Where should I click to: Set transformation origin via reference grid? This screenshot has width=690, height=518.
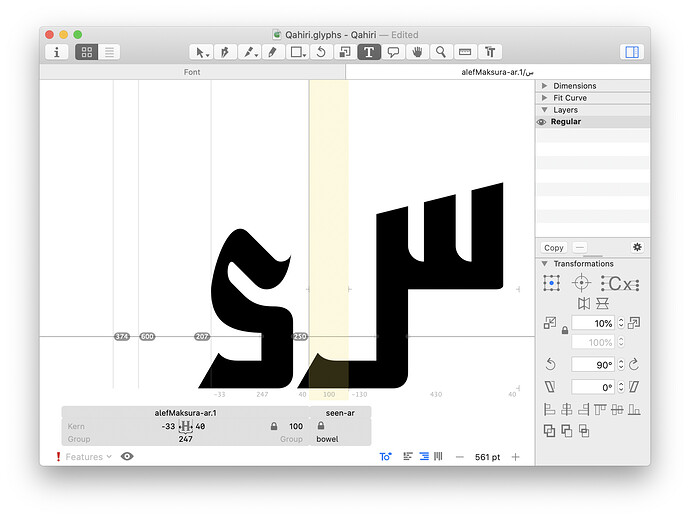[x=551, y=283]
